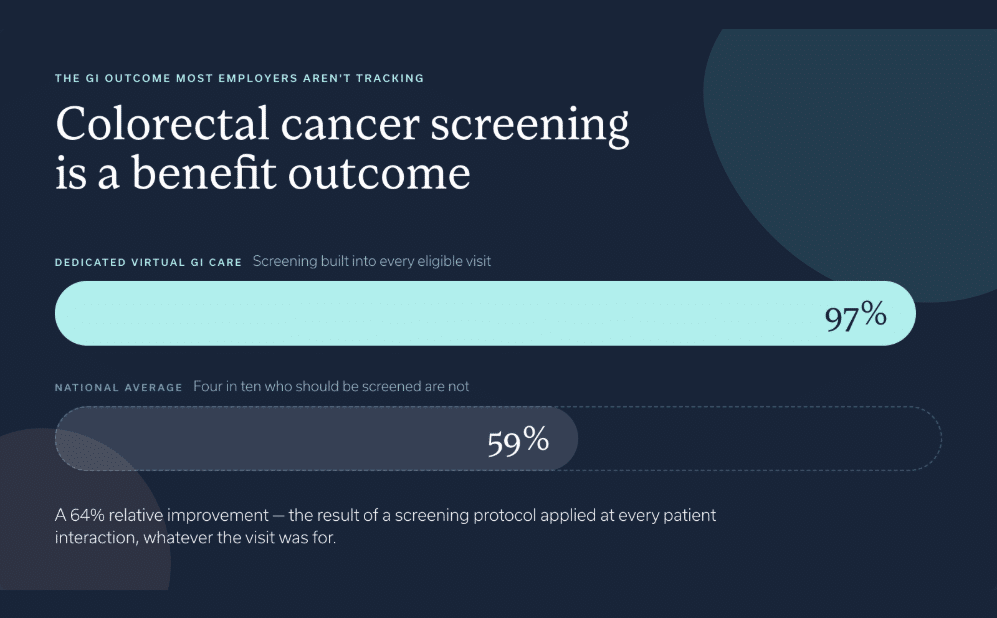Click the word "screening" in the headline
Image resolution: width=997 pixels, height=618 pixels.
click(x=530, y=126)
